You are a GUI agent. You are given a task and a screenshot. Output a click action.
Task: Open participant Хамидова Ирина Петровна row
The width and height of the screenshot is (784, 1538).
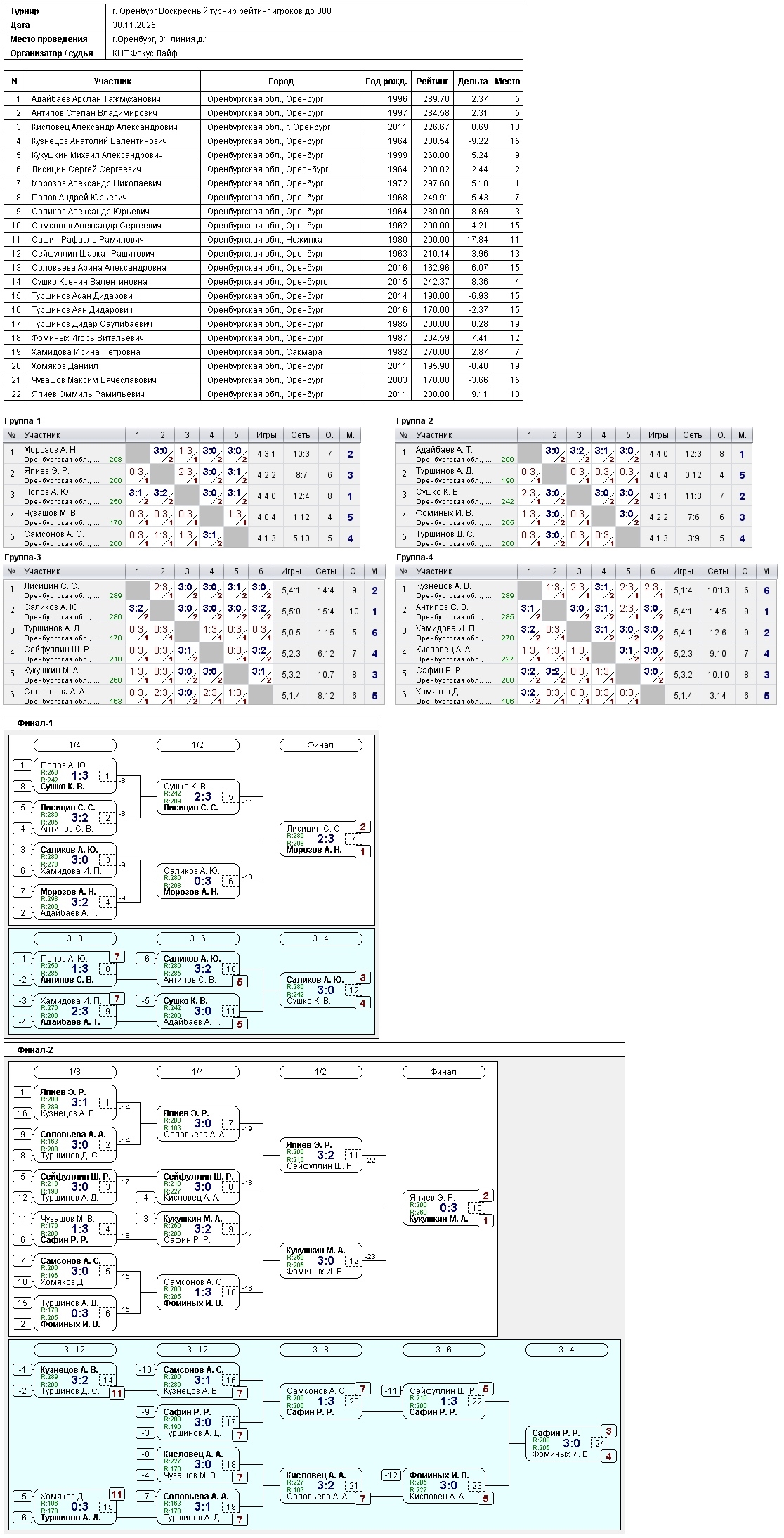click(86, 352)
